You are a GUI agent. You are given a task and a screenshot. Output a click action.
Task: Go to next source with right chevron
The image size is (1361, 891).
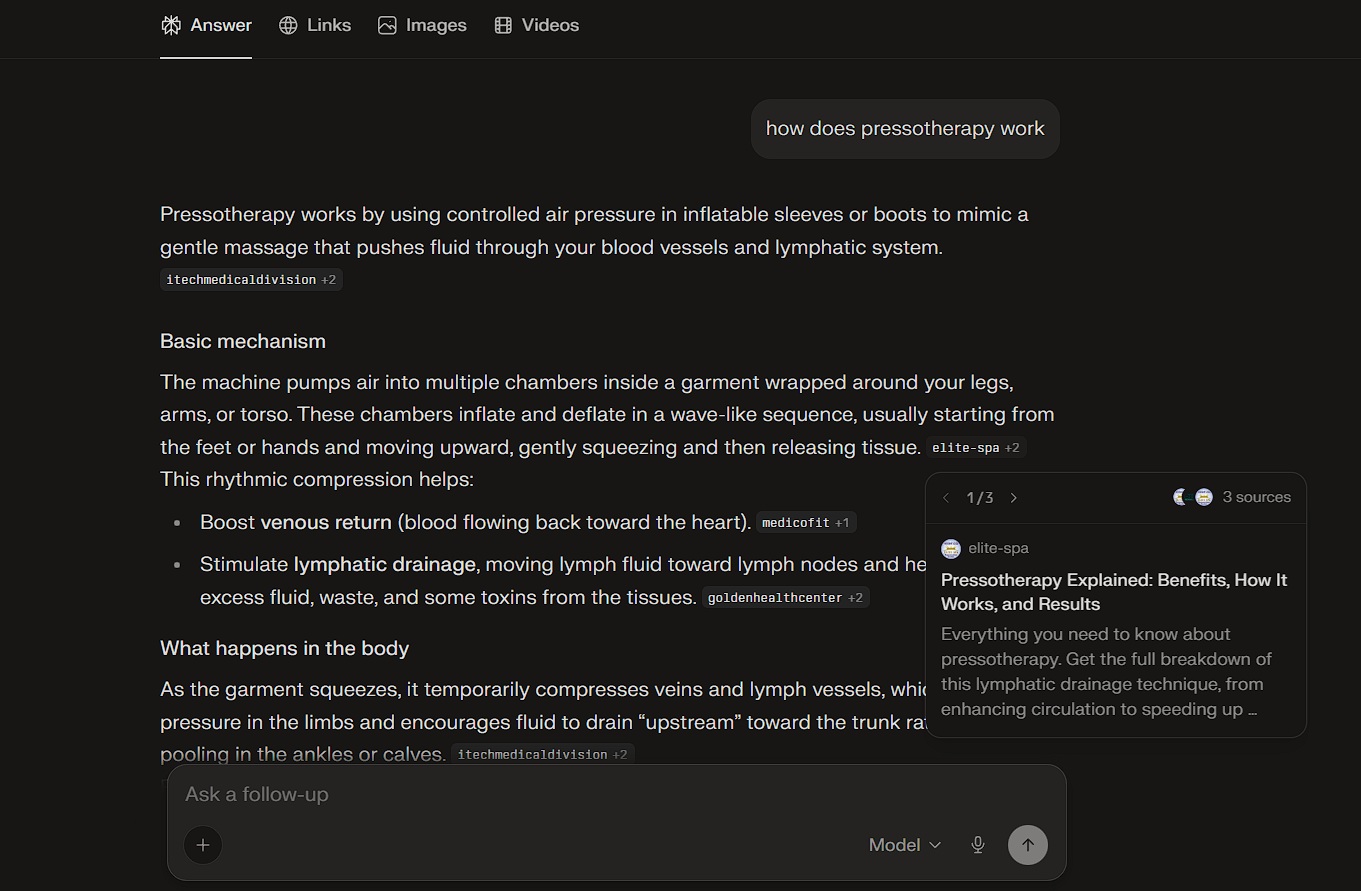tap(1014, 498)
